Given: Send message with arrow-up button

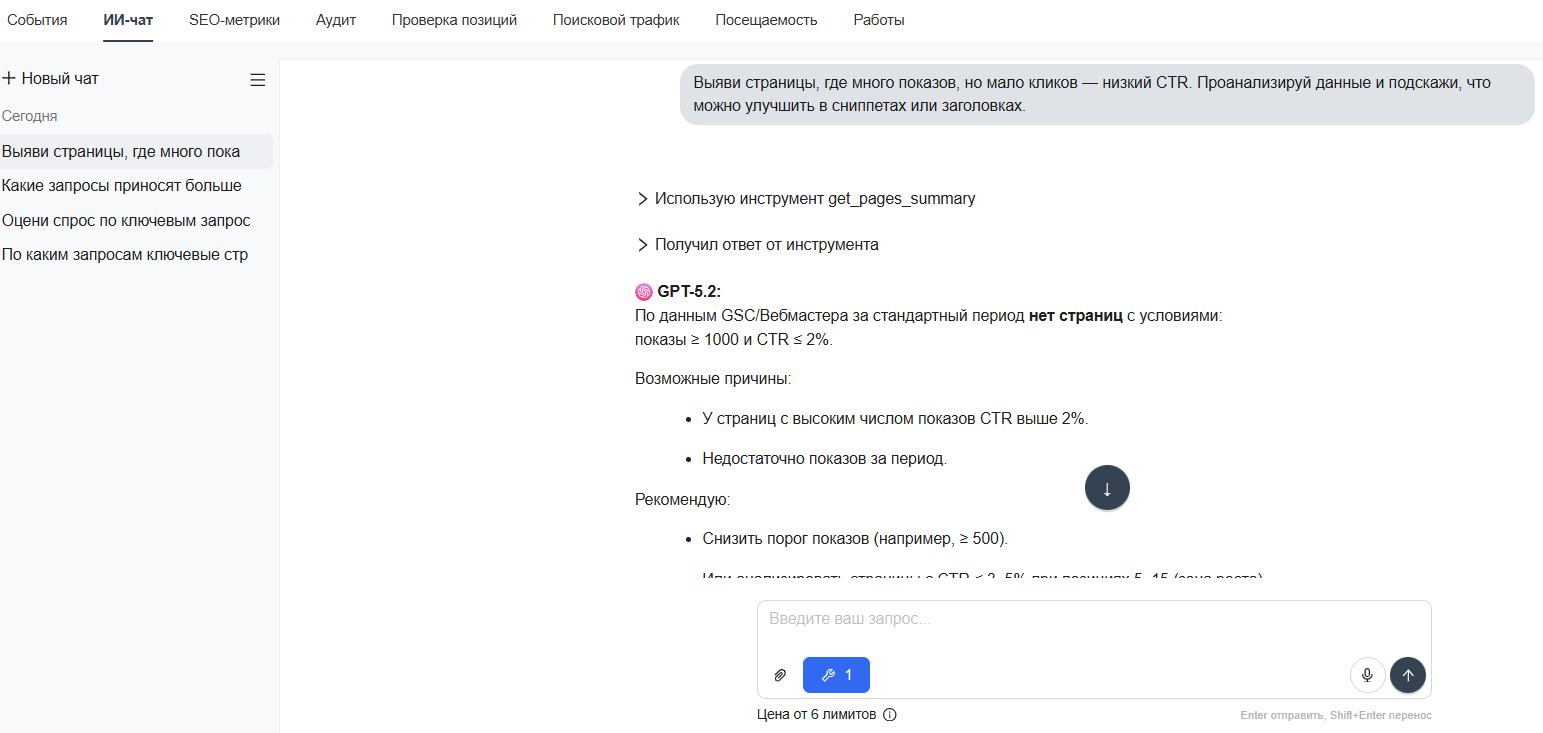Looking at the screenshot, I should point(1408,675).
